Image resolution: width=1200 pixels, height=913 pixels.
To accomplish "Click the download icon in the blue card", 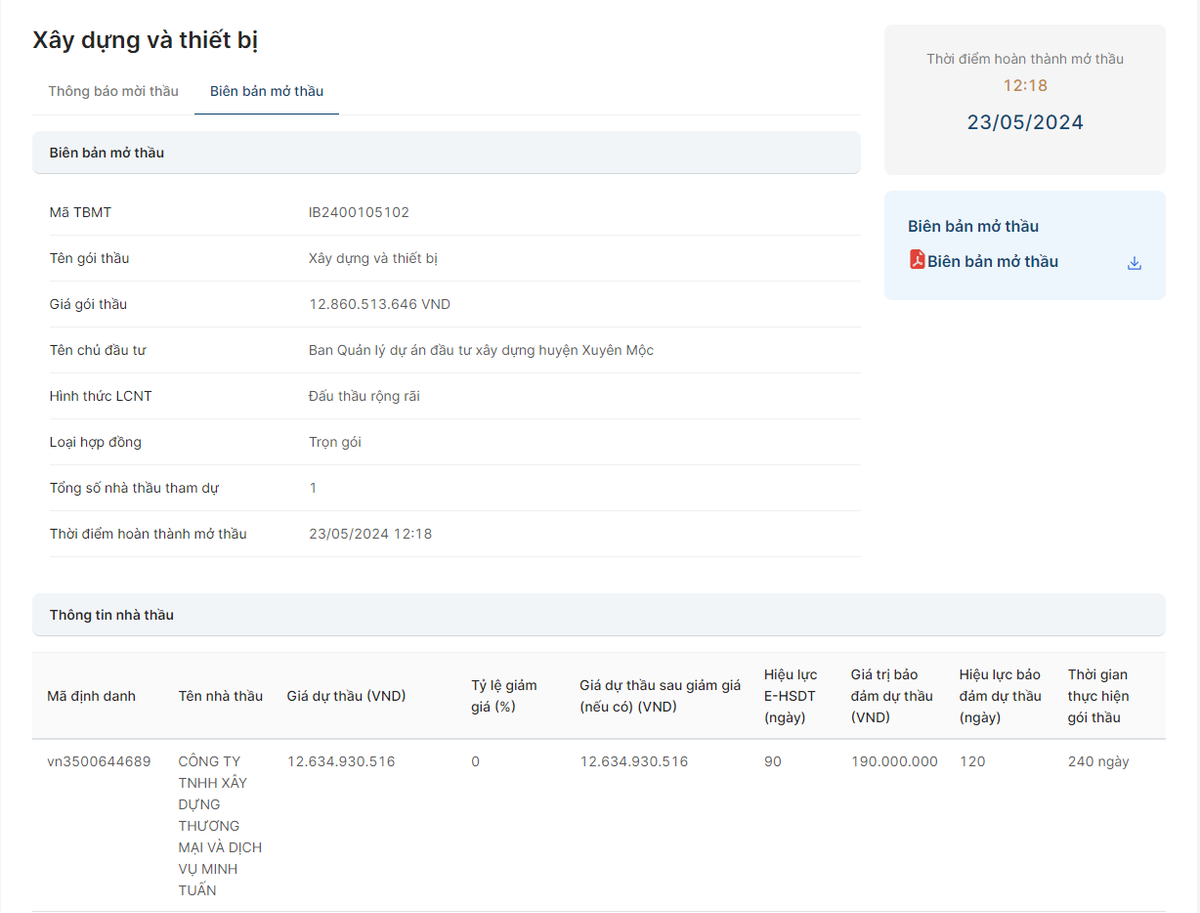I will click(x=1134, y=263).
